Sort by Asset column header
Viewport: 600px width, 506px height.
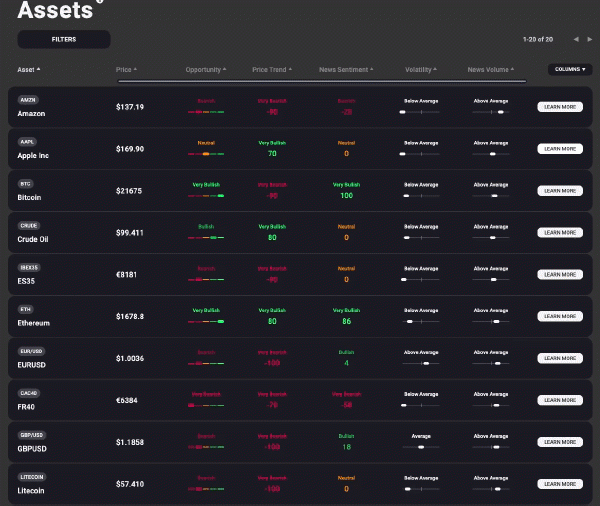coord(29,70)
